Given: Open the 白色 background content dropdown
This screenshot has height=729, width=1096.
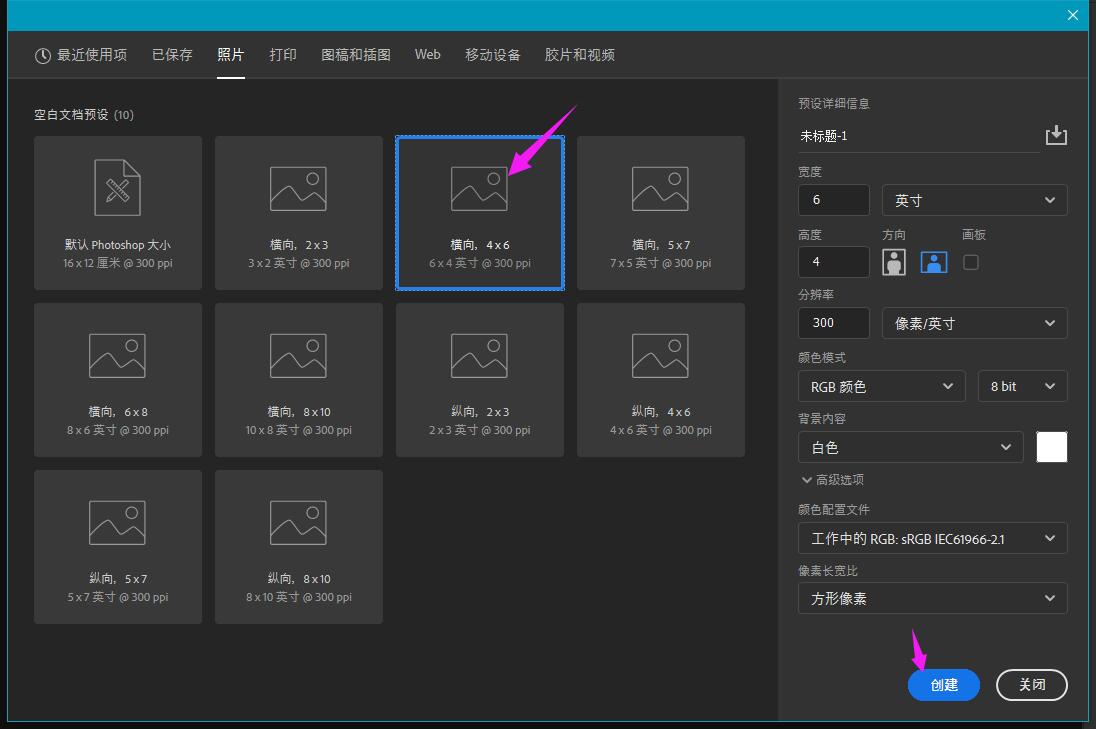Looking at the screenshot, I should [x=911, y=447].
